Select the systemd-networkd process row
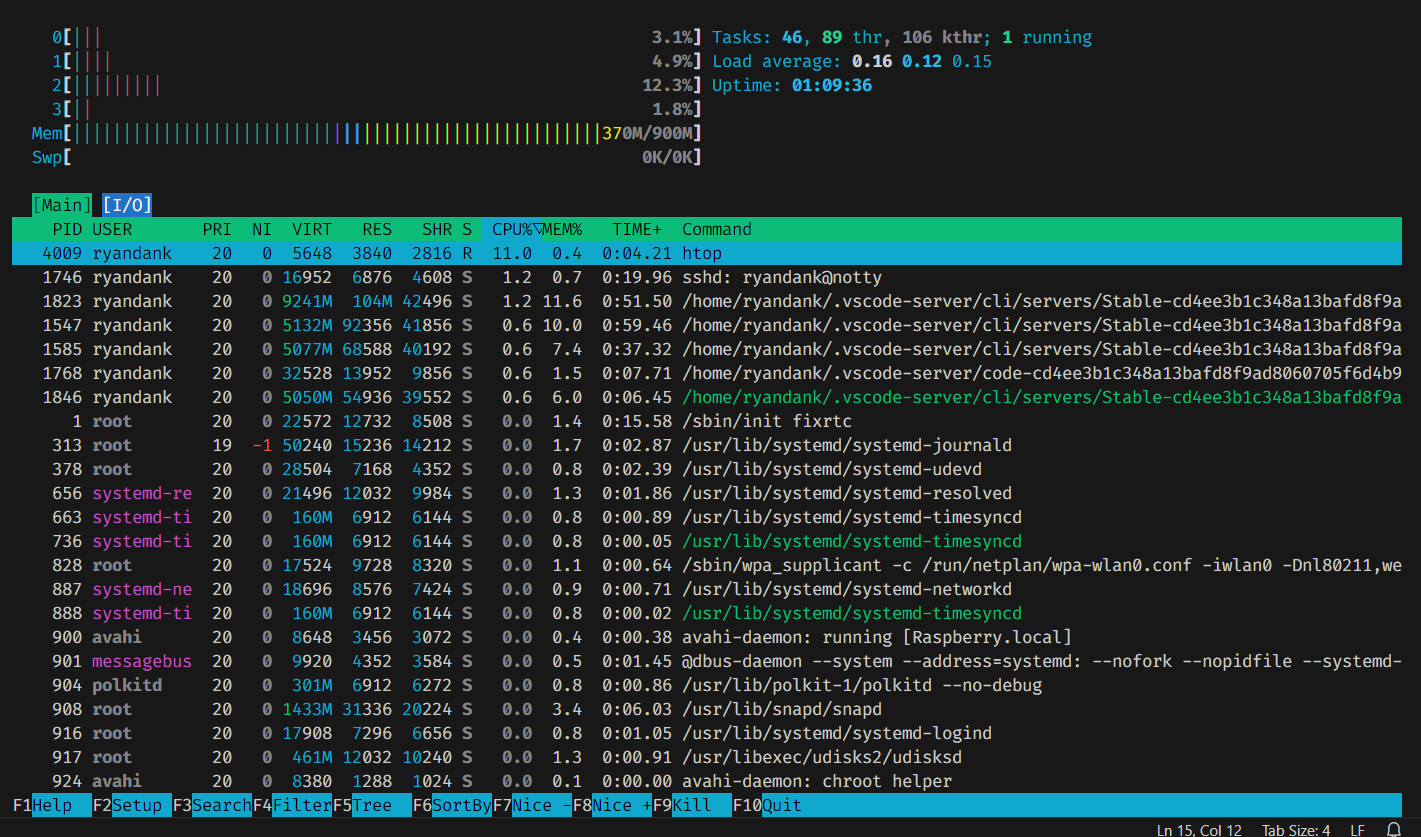This screenshot has width=1421, height=837. click(707, 589)
